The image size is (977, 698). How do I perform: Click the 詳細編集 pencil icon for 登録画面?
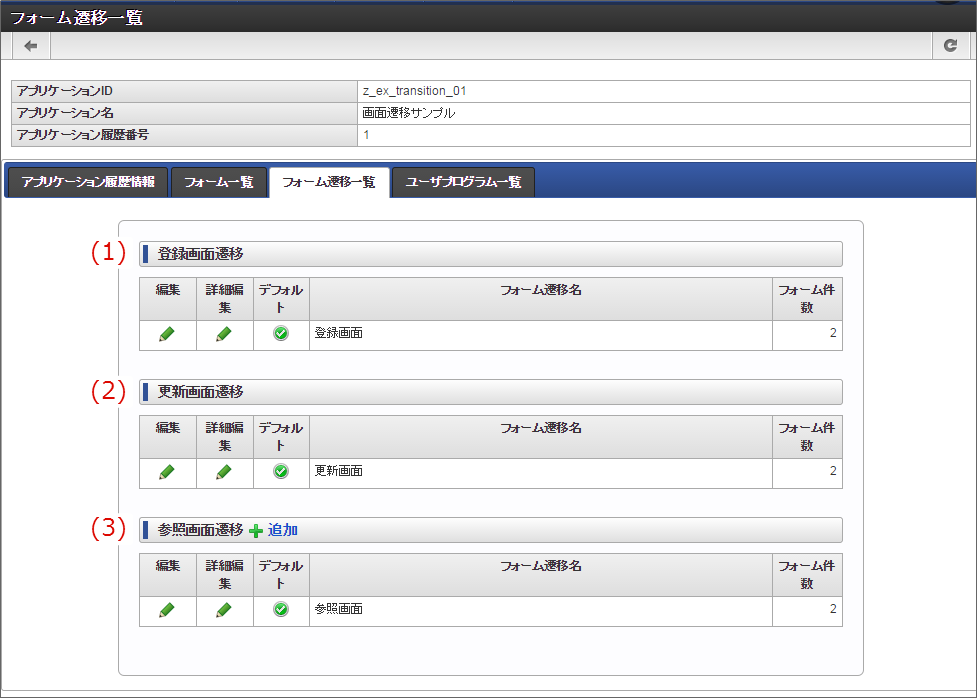224,334
